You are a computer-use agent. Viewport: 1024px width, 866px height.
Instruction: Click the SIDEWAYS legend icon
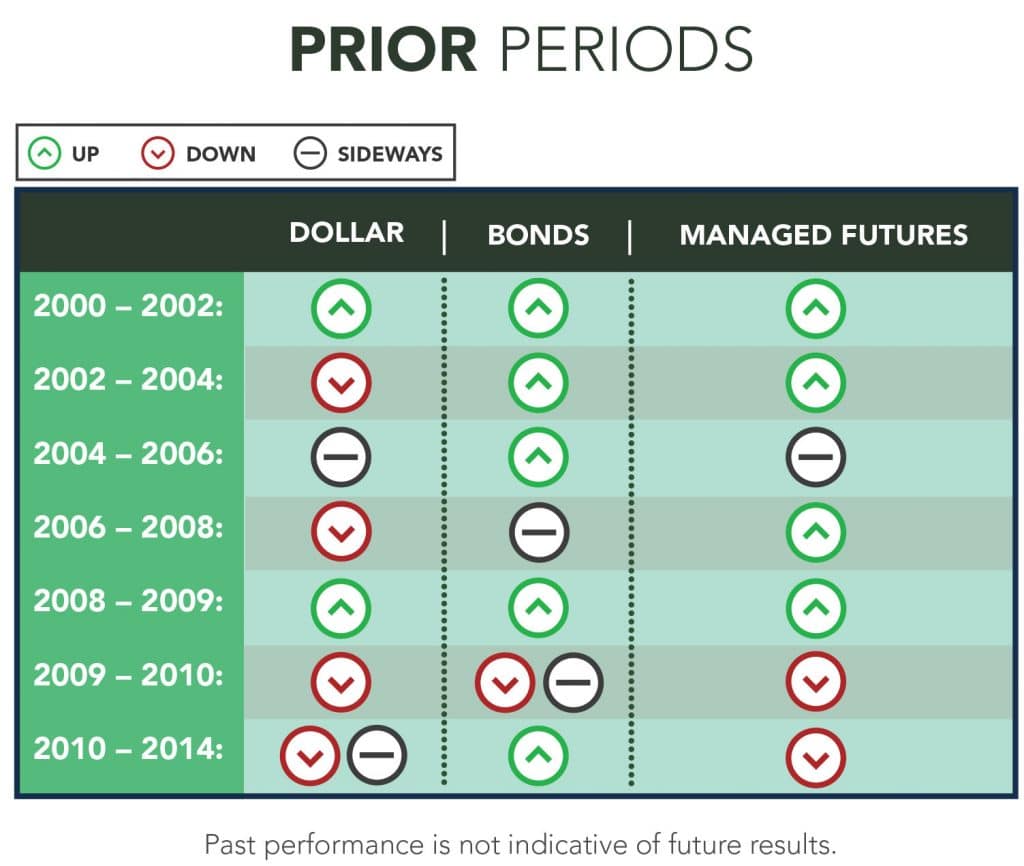[x=310, y=153]
